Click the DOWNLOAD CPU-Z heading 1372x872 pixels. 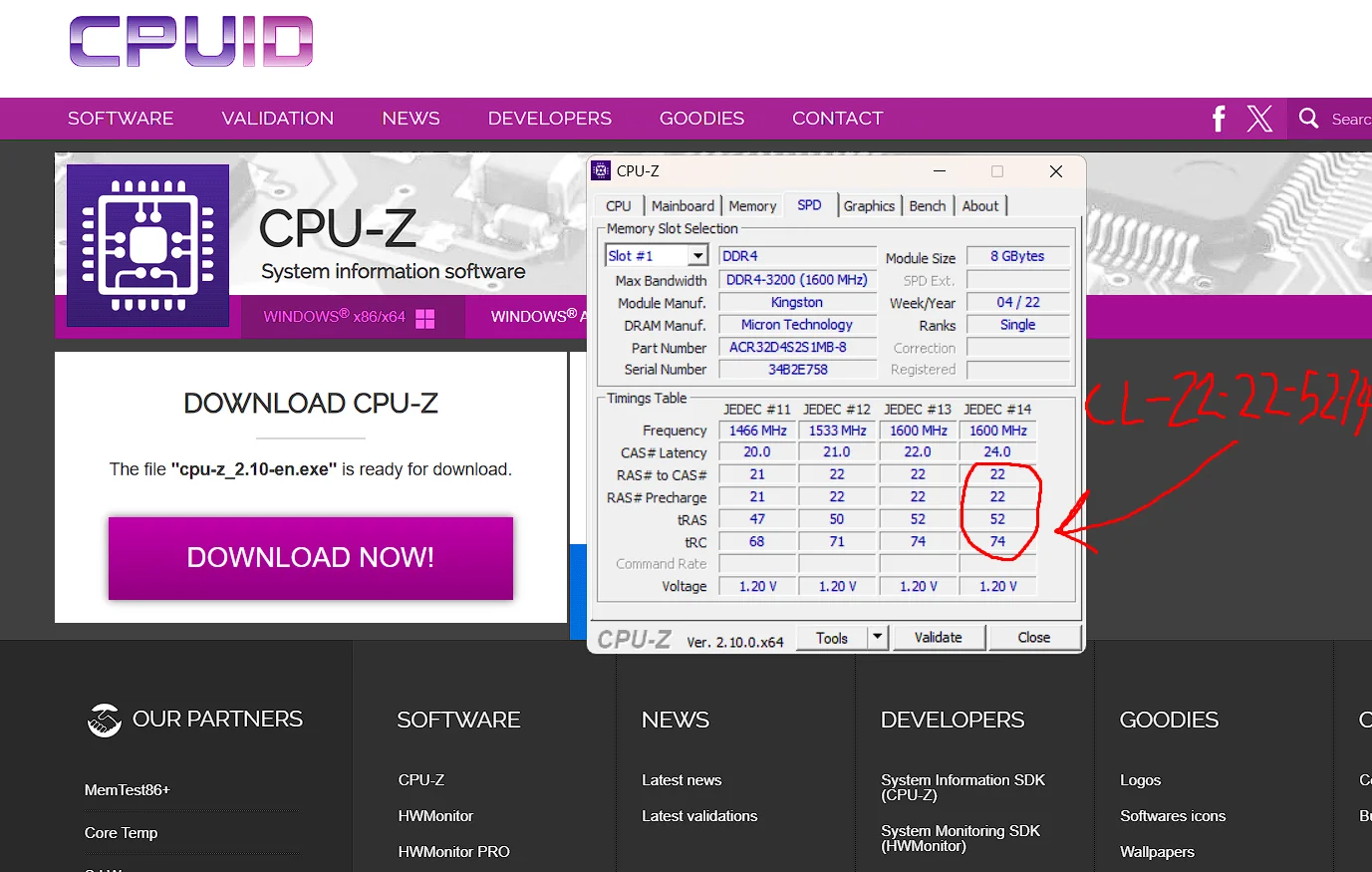pyautogui.click(x=311, y=404)
